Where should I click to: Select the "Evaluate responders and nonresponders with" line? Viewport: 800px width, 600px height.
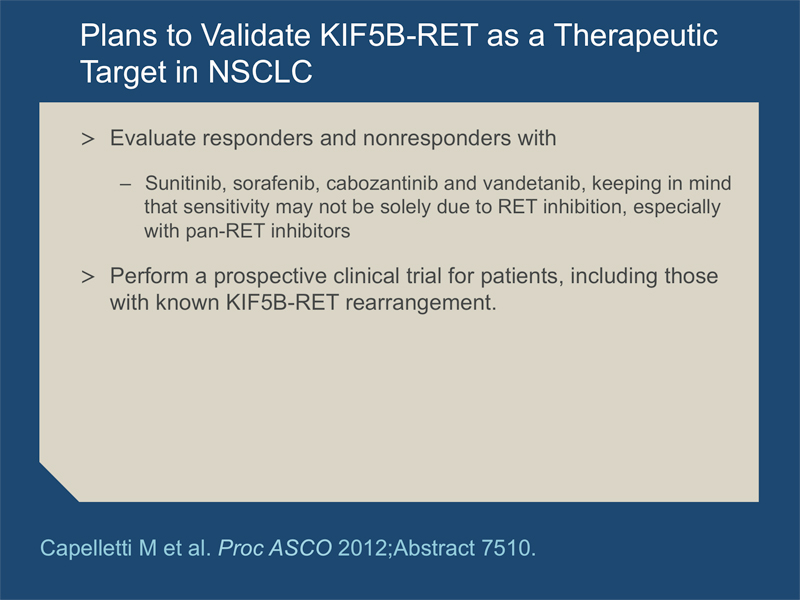click(333, 138)
